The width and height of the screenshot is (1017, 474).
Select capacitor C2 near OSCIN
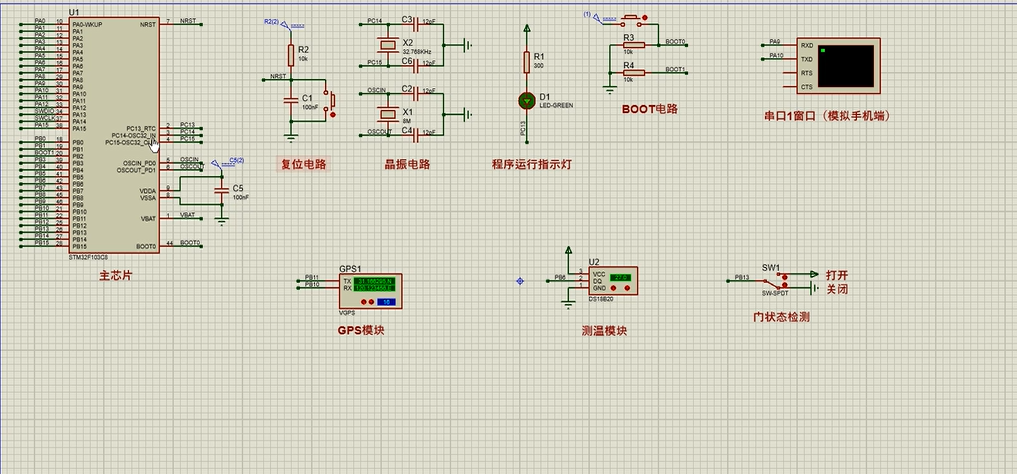(x=416, y=94)
